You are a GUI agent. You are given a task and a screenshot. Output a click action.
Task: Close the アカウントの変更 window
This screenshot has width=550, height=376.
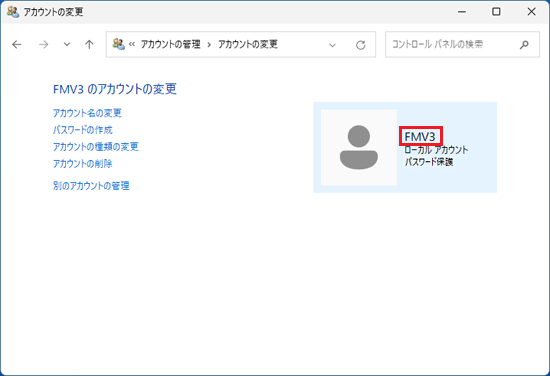click(531, 12)
